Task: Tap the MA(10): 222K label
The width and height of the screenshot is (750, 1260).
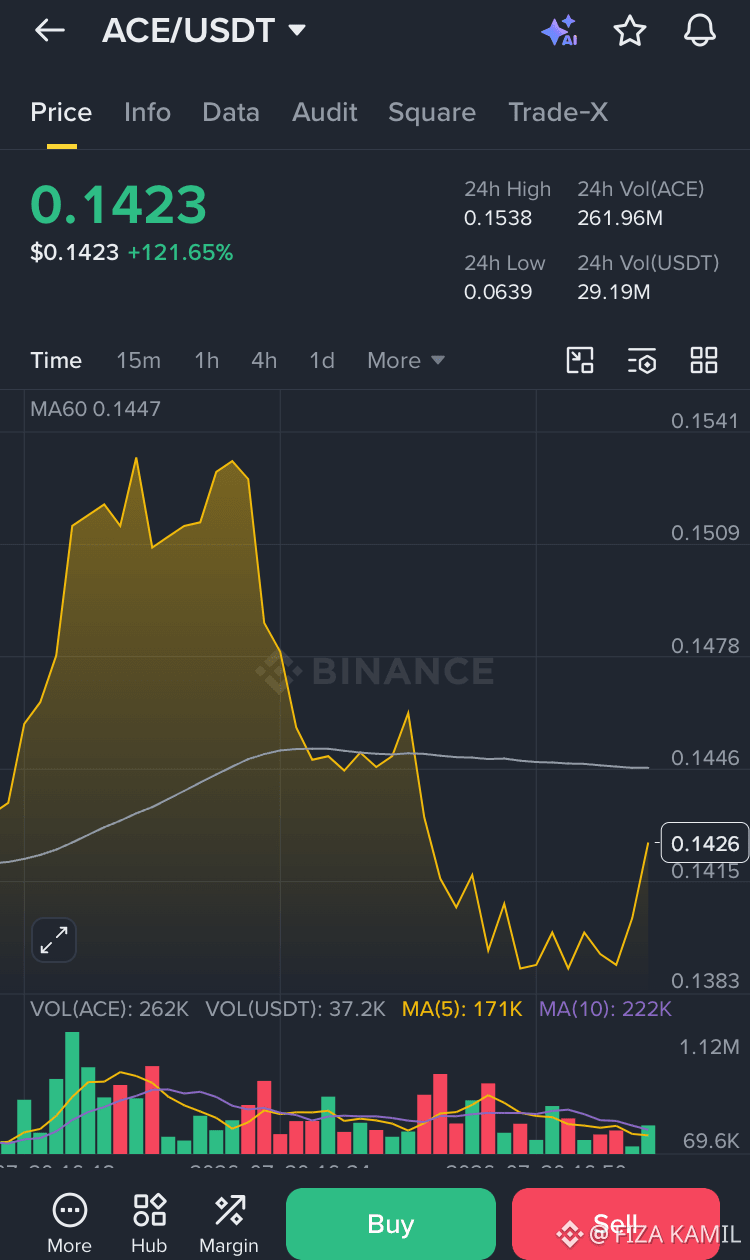Action: click(x=606, y=1009)
